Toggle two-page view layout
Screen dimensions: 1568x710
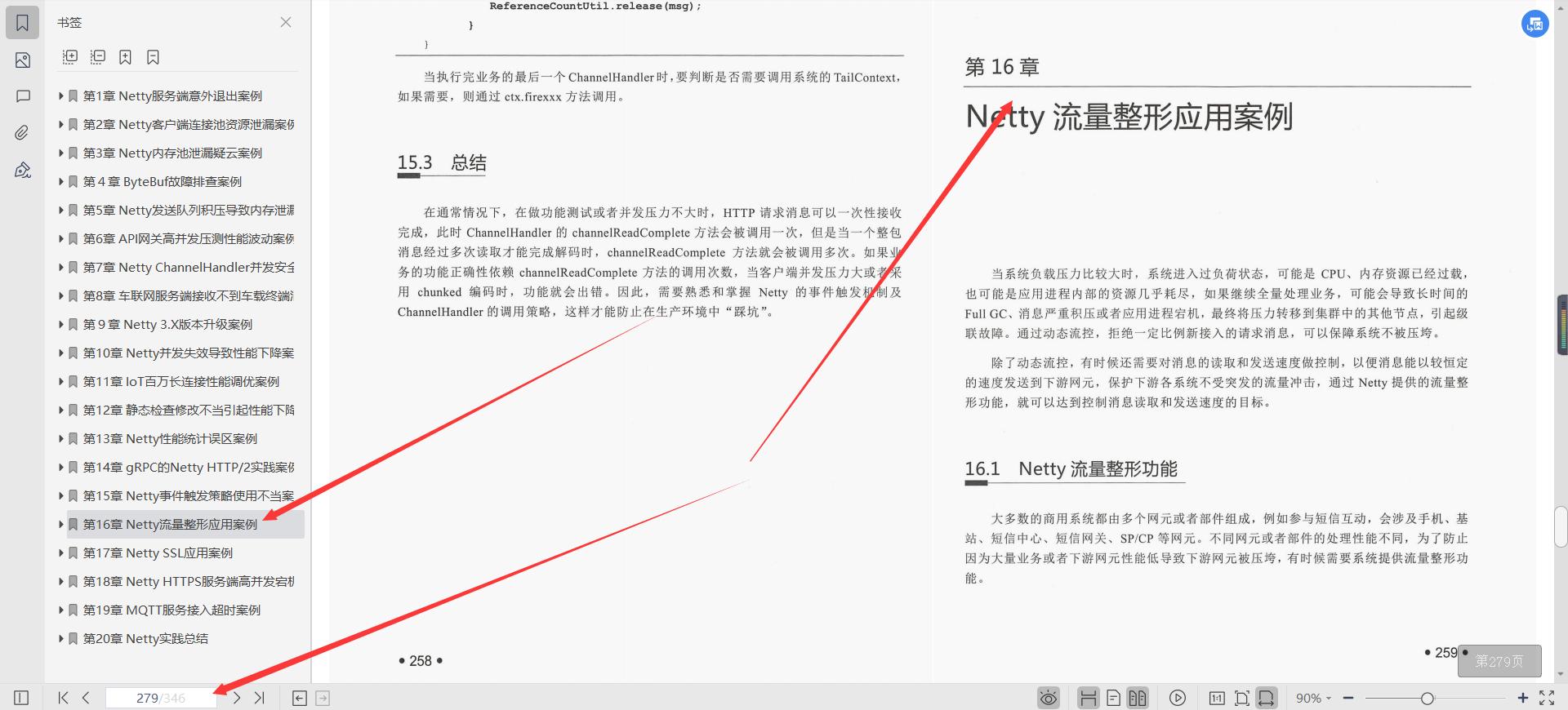pos(1138,698)
